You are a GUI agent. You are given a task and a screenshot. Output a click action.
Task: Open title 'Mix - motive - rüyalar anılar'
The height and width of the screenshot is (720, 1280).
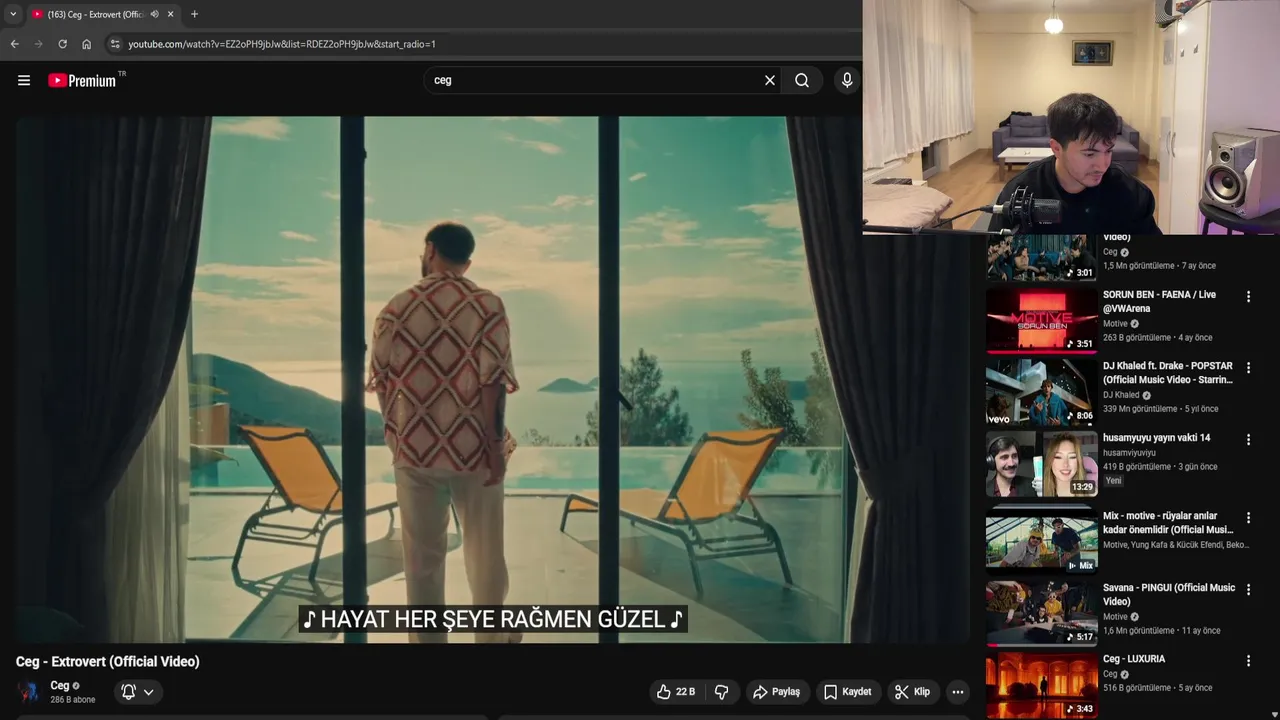[x=1168, y=523]
